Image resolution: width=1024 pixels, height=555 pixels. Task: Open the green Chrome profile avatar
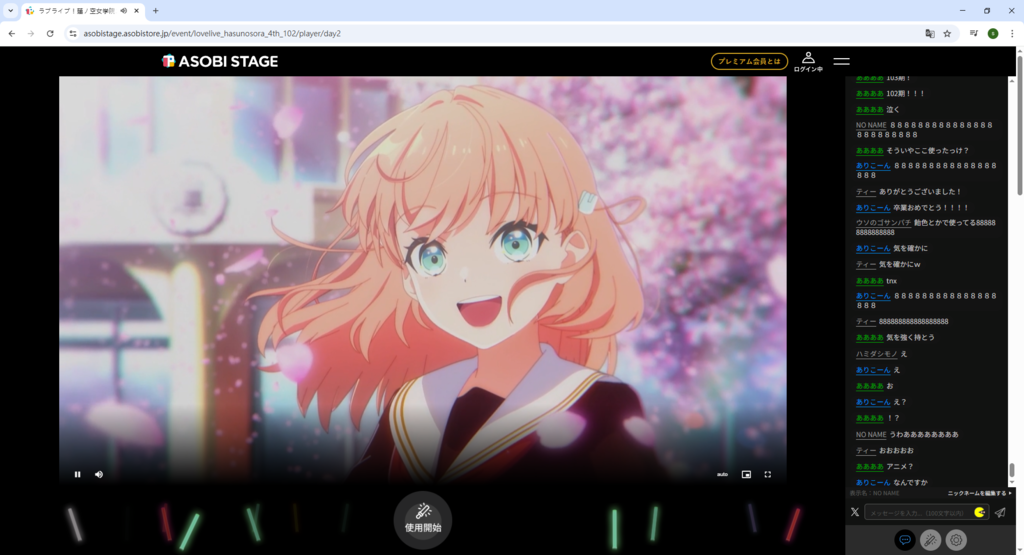click(x=993, y=33)
